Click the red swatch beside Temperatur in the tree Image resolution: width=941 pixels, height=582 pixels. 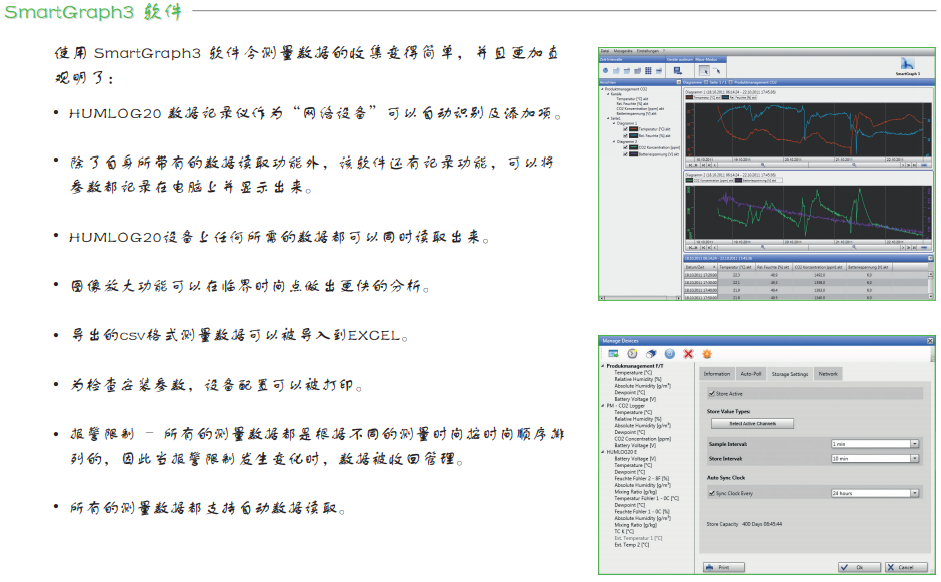click(x=633, y=129)
